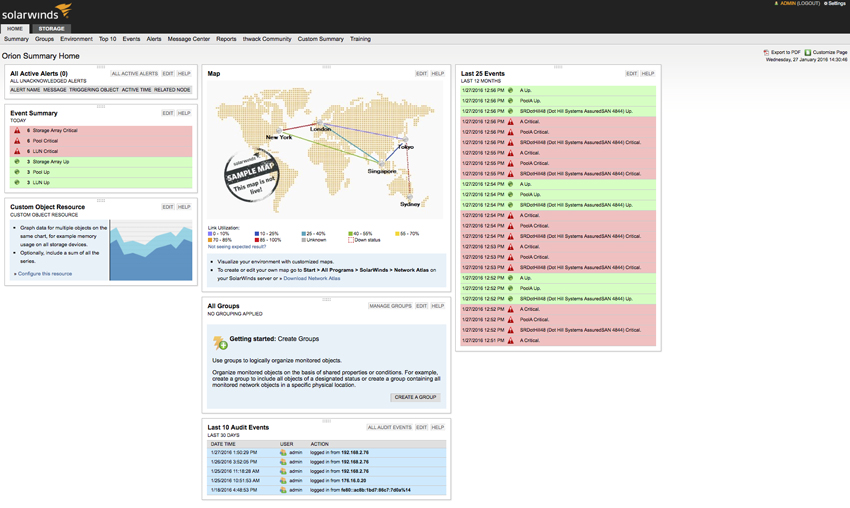Click EDIT in the Map panel
This screenshot has height=508, width=850.
pyautogui.click(x=421, y=74)
